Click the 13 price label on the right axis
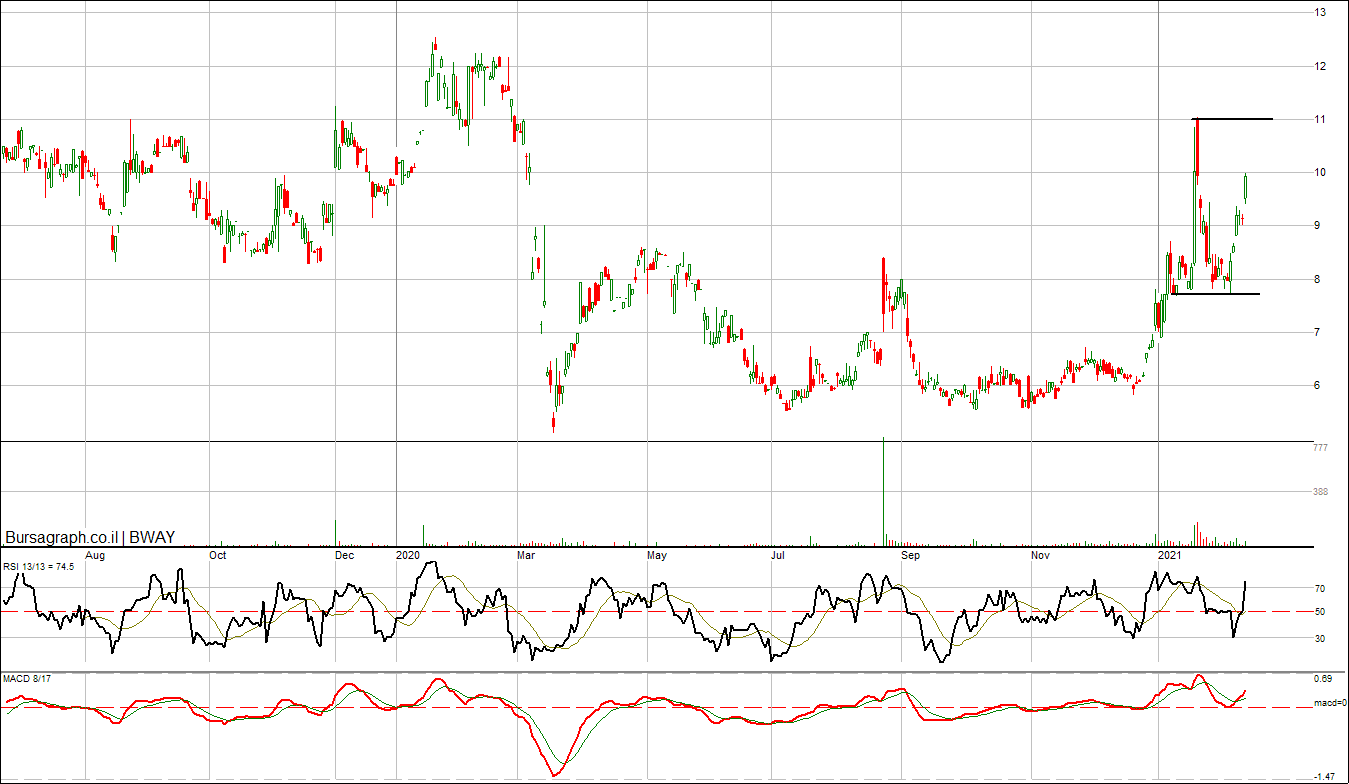 1320,13
